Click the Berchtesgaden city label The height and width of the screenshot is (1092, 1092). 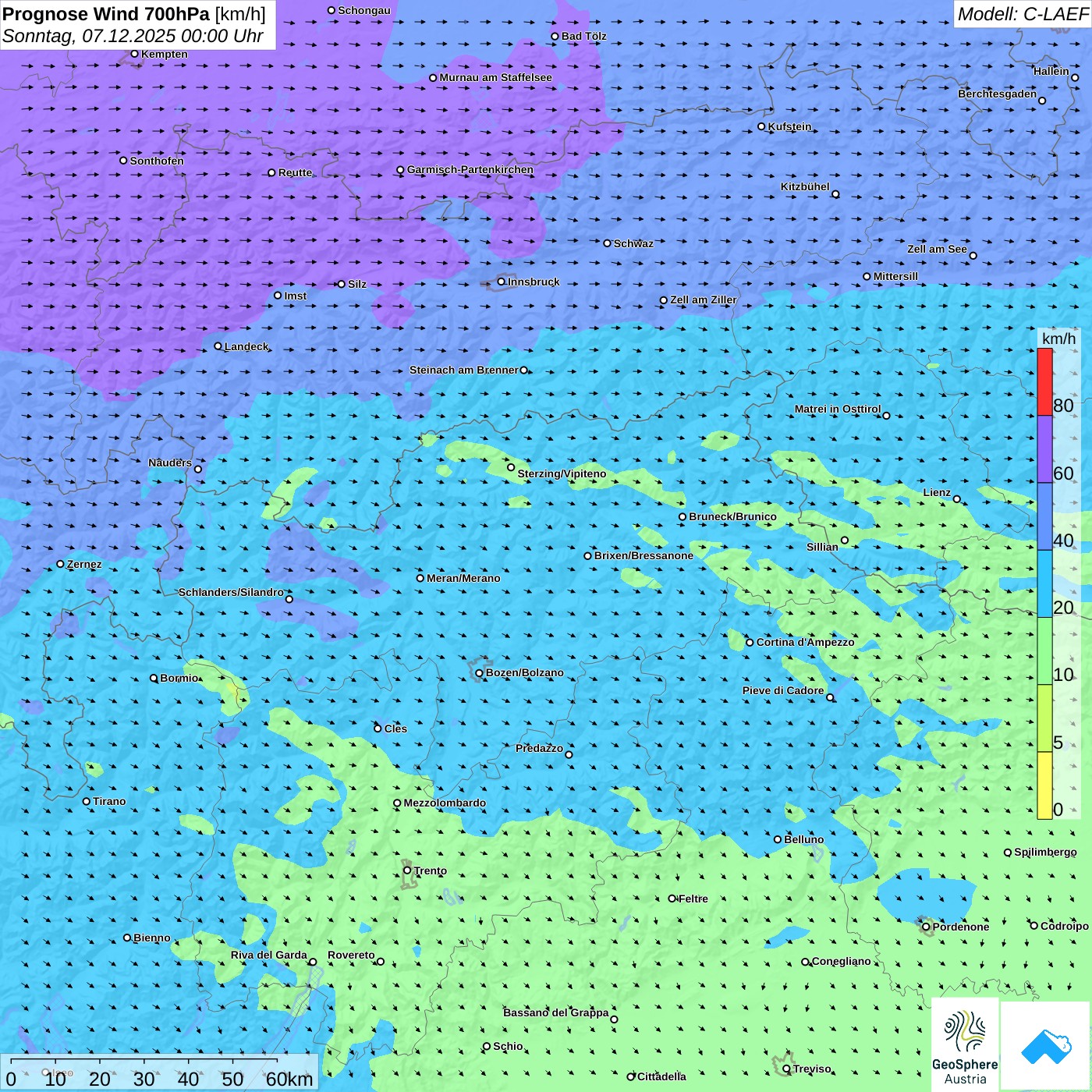pos(998,94)
